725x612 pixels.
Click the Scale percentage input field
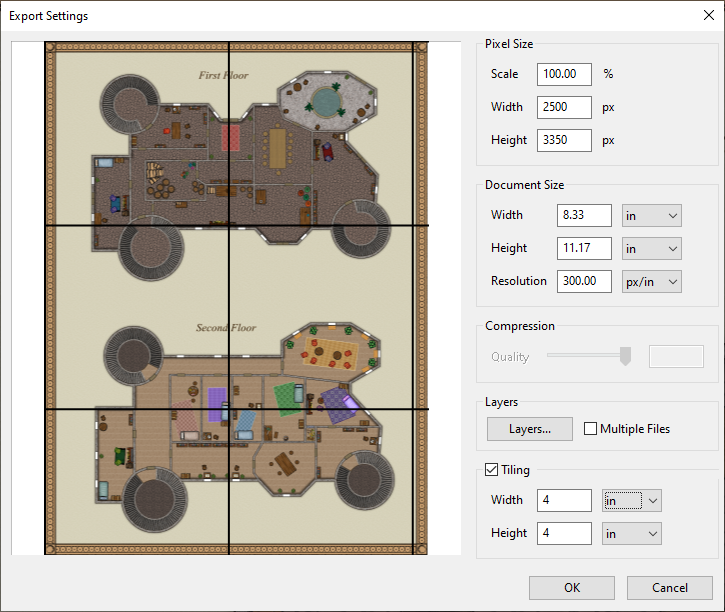pyautogui.click(x=564, y=74)
